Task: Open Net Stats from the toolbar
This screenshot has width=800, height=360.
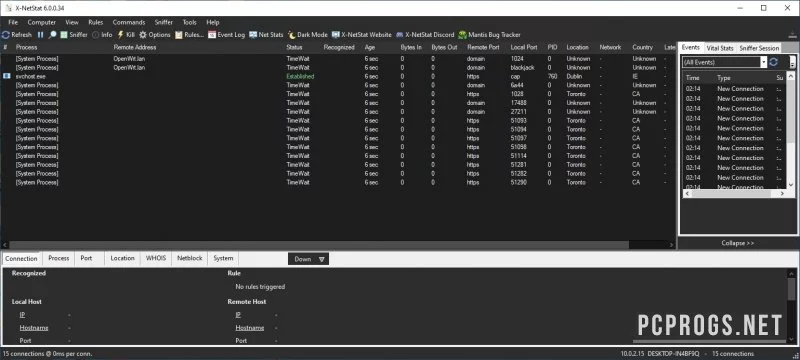Action: pos(266,35)
